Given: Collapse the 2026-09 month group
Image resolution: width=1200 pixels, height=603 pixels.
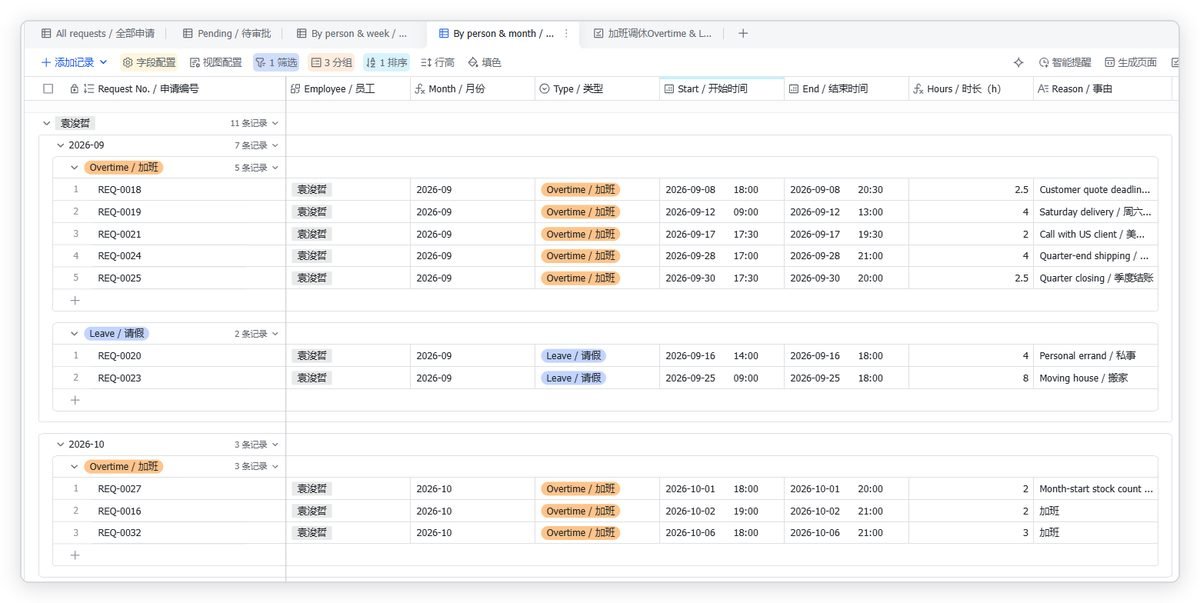Looking at the screenshot, I should point(60,146).
